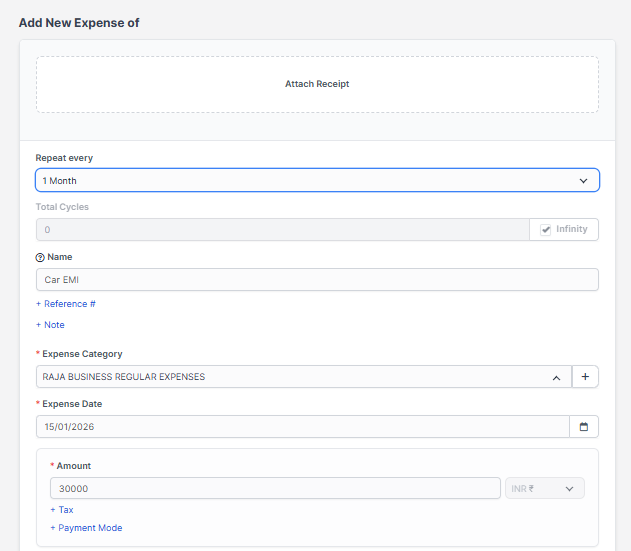This screenshot has height=551, width=631.
Task: Open the Expense Category combo box
Action: coord(290,377)
